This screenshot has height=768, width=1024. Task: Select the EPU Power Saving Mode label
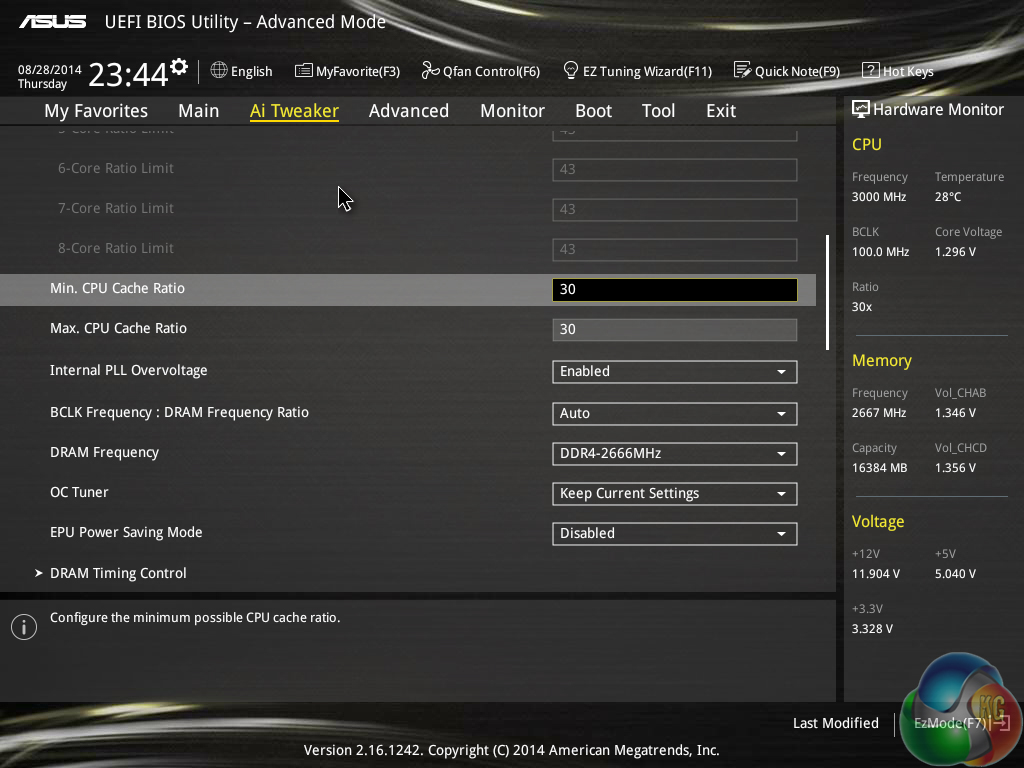[126, 532]
